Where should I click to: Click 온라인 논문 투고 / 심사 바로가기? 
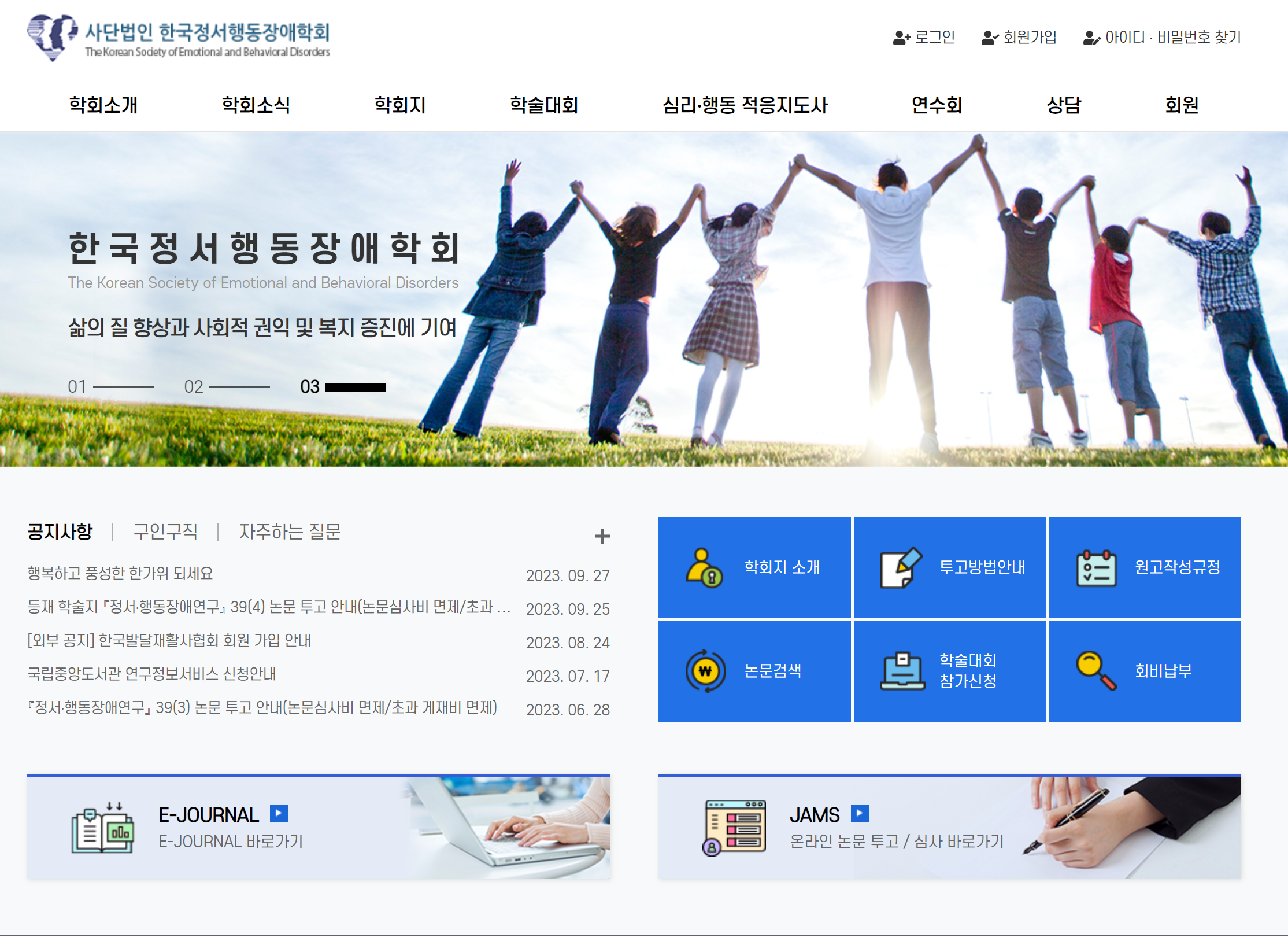(x=897, y=842)
